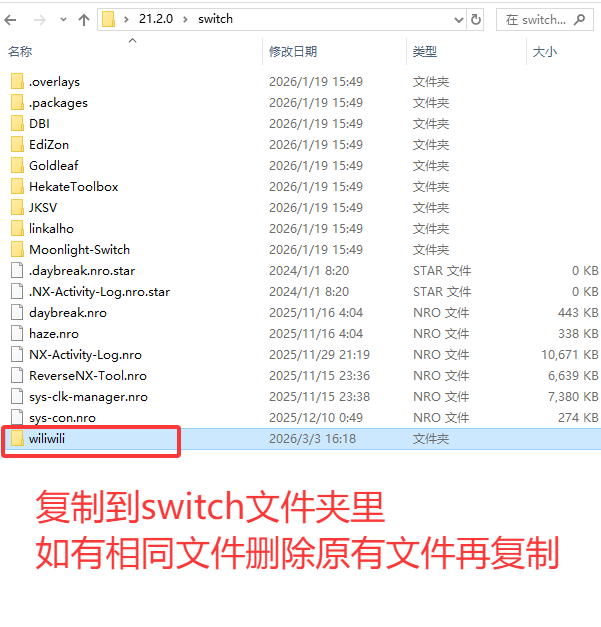The width and height of the screenshot is (601, 627).
Task: Select the NX-Activity-Log.nro file icon
Action: click(x=17, y=355)
